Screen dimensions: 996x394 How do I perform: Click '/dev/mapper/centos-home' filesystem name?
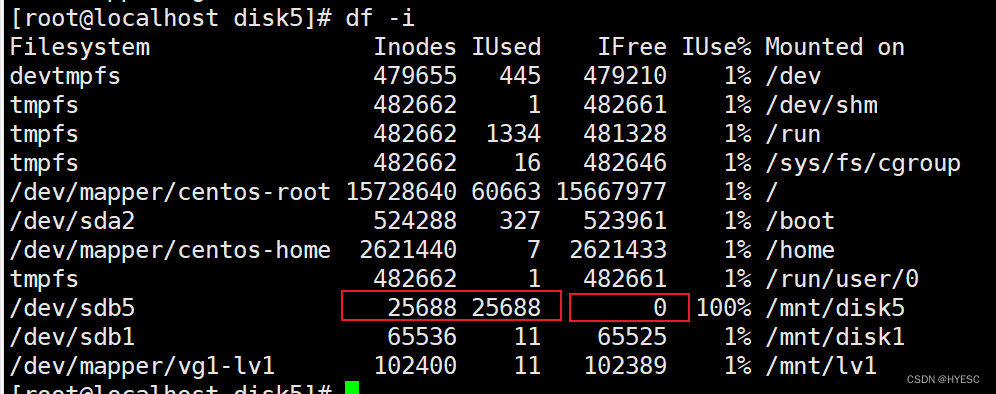point(170,250)
